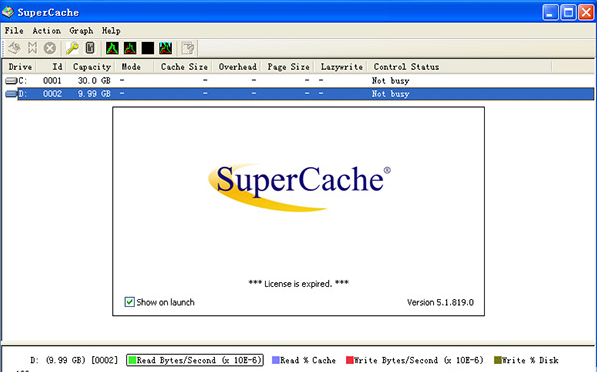Open the Action menu
The width and height of the screenshot is (597, 372).
46,30
